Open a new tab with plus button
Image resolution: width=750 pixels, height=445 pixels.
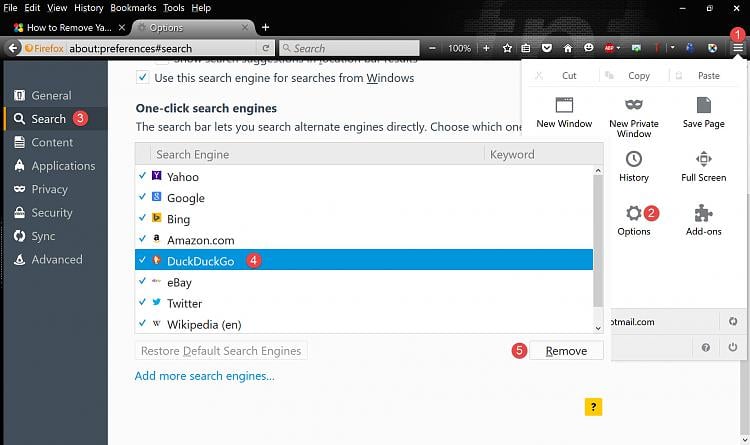pos(265,27)
